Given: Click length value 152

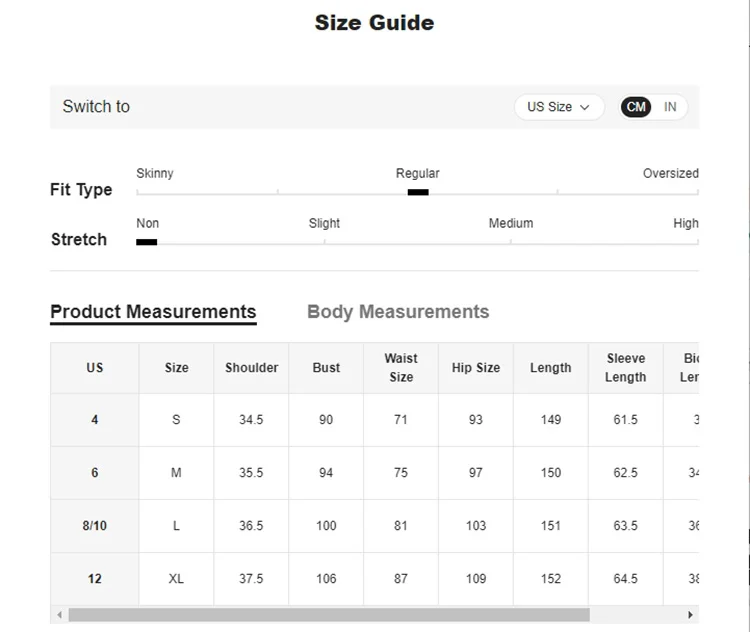Looking at the screenshot, I should tap(551, 579).
